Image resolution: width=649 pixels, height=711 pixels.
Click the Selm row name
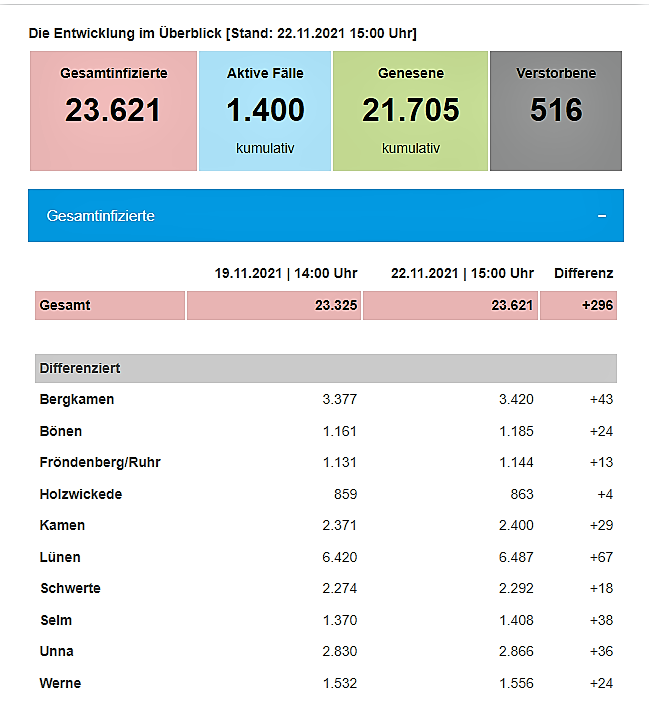56,620
